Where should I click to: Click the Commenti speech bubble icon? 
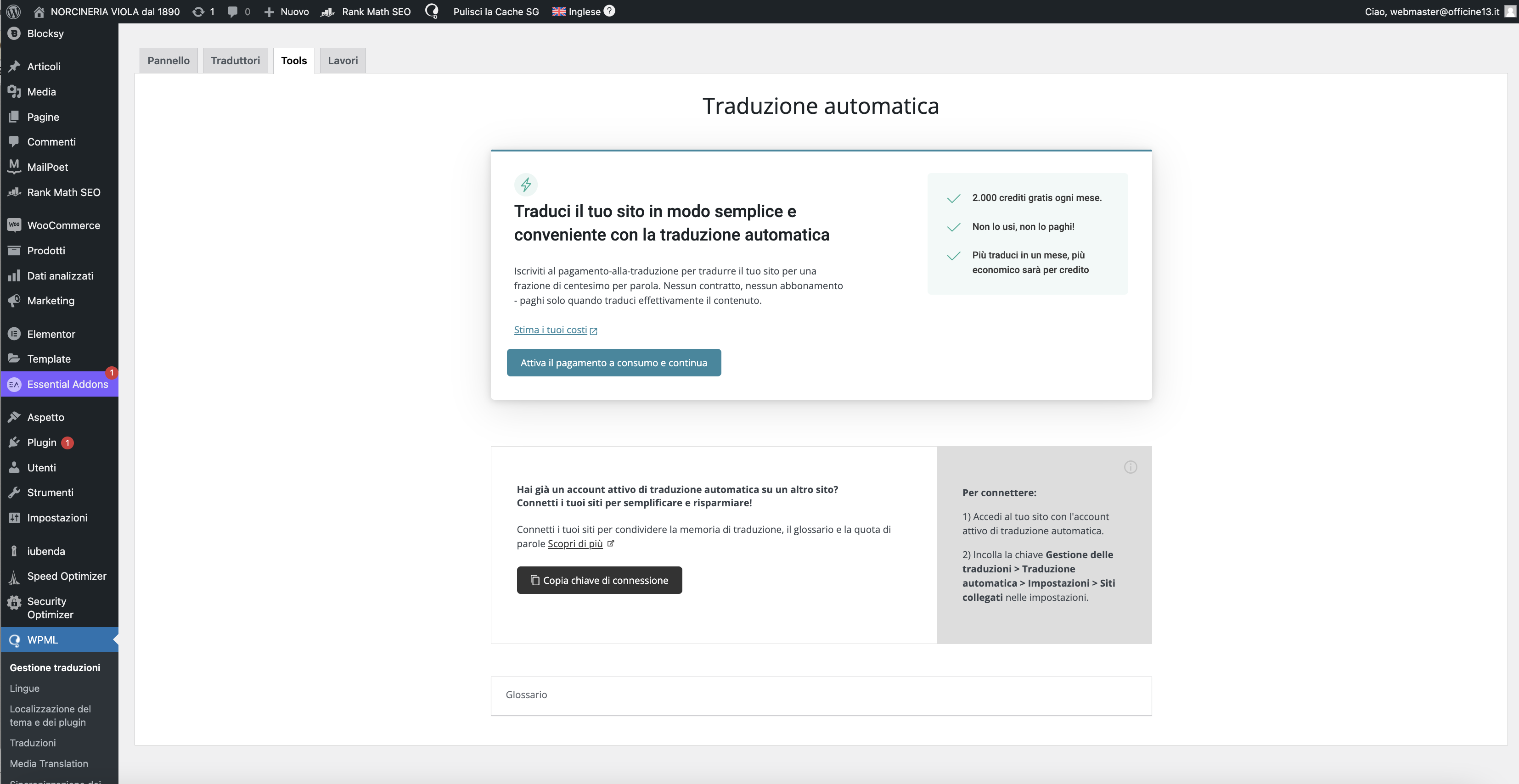tap(14, 142)
